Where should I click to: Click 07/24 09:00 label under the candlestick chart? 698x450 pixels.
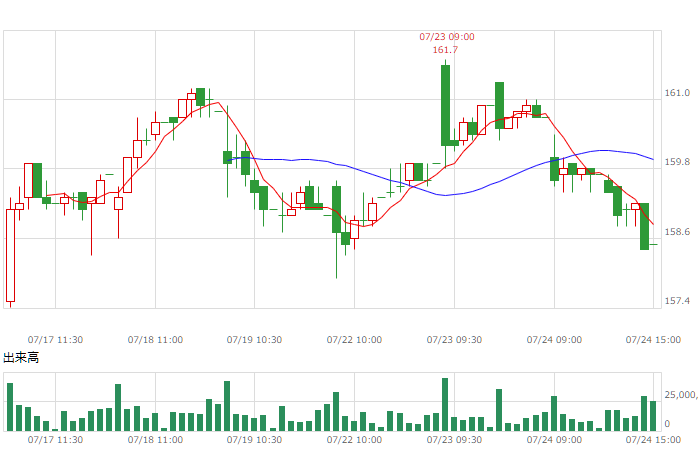[x=554, y=340]
